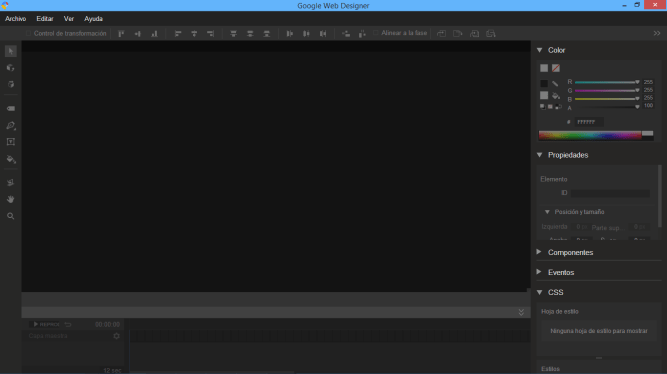The image size is (667, 374).
Task: Collapse the Color panel
Action: tap(539, 50)
